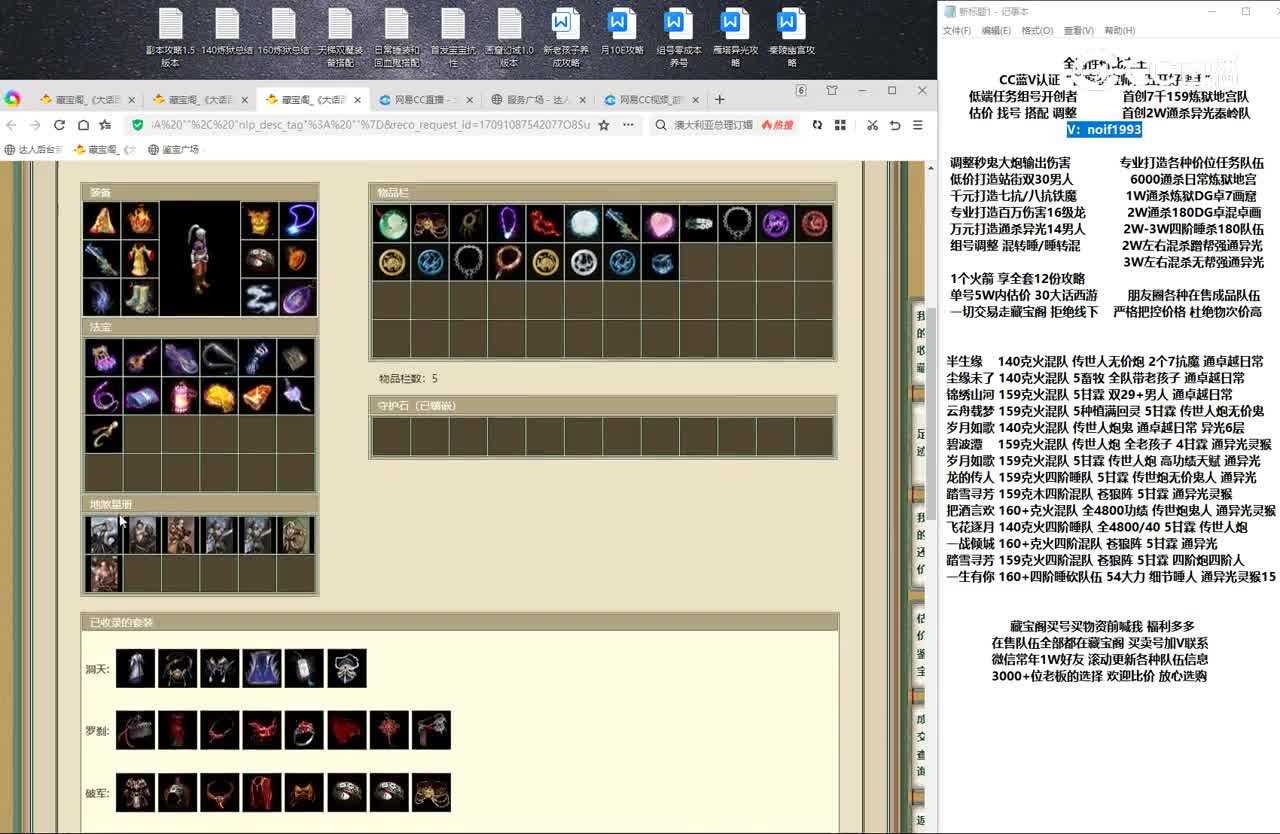Click the first item in the 破军 set row
Viewport: 1280px width, 834px height.
click(135, 793)
